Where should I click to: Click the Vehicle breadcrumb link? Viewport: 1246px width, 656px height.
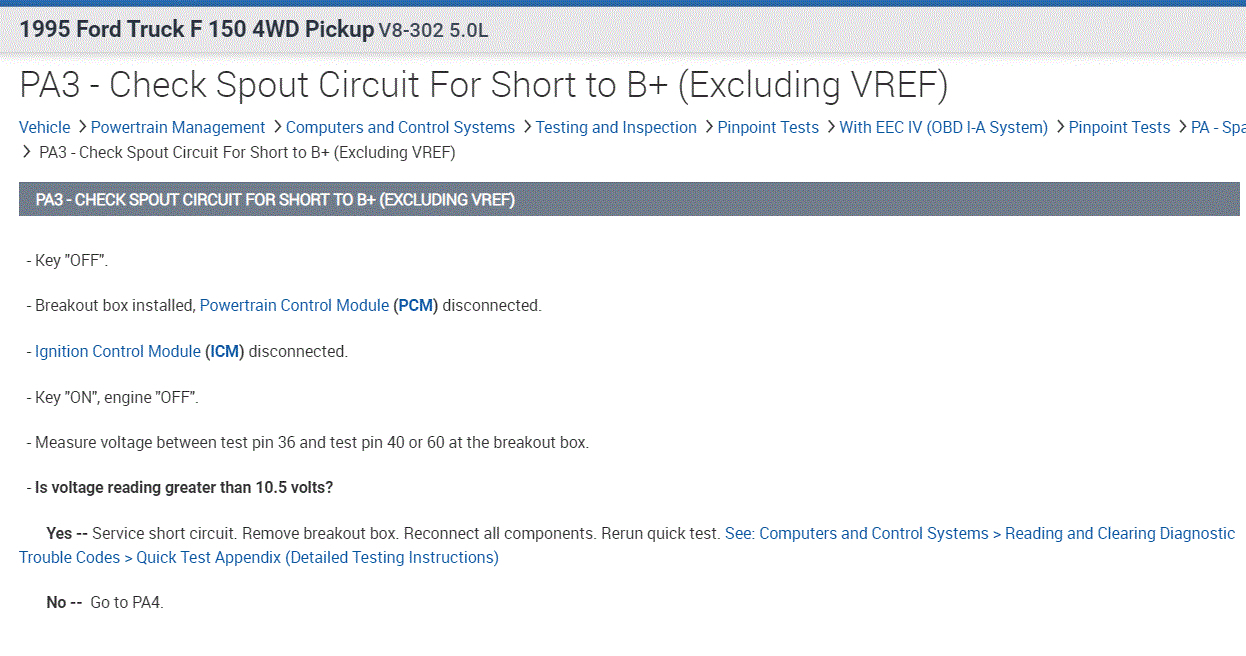coord(44,127)
